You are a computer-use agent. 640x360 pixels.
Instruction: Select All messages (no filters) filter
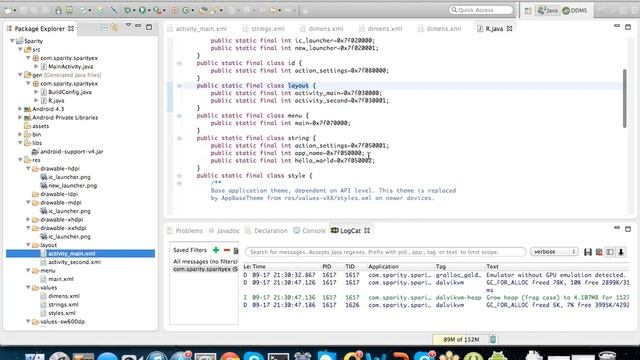[205, 261]
